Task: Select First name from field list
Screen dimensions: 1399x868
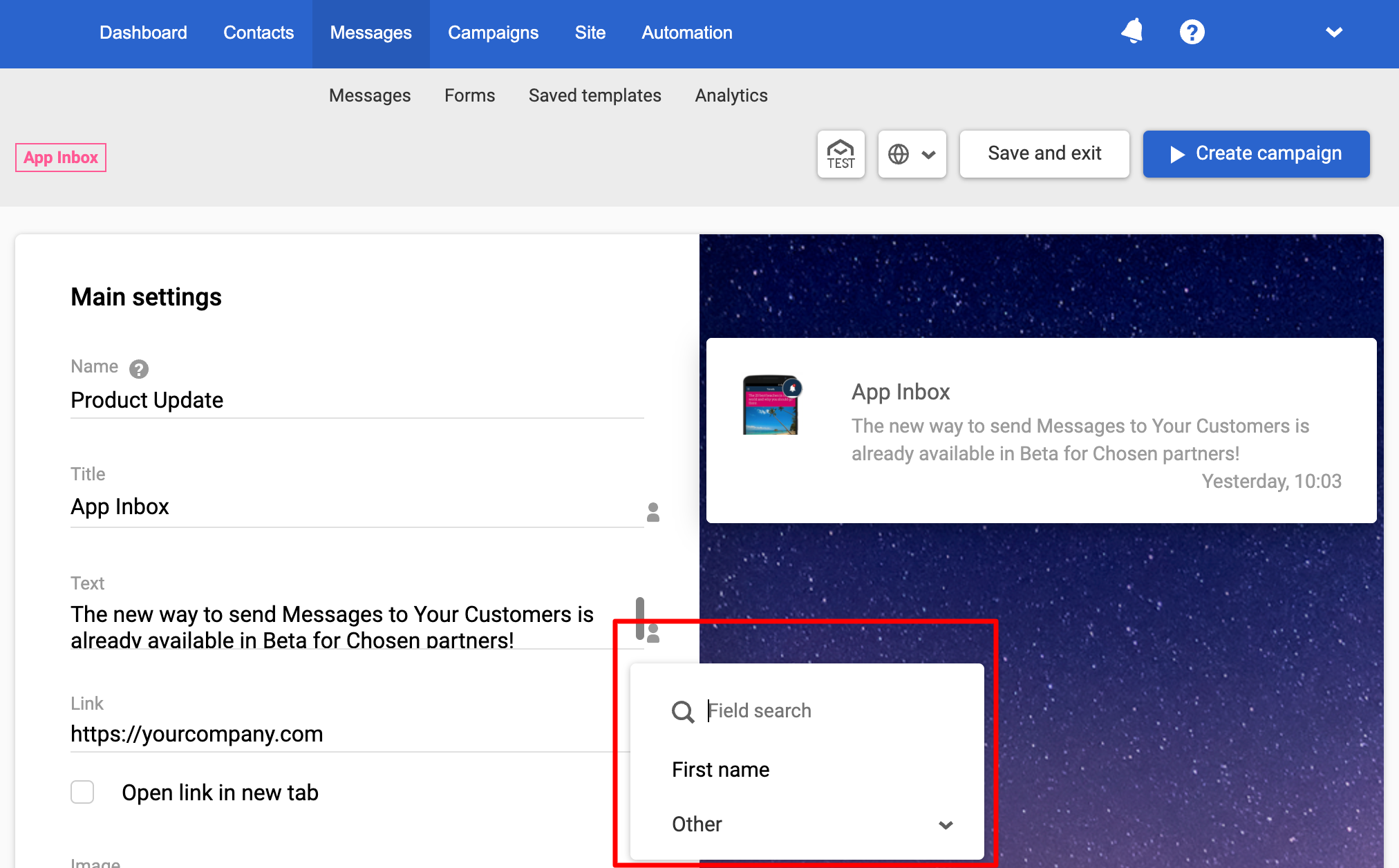Action: point(721,770)
